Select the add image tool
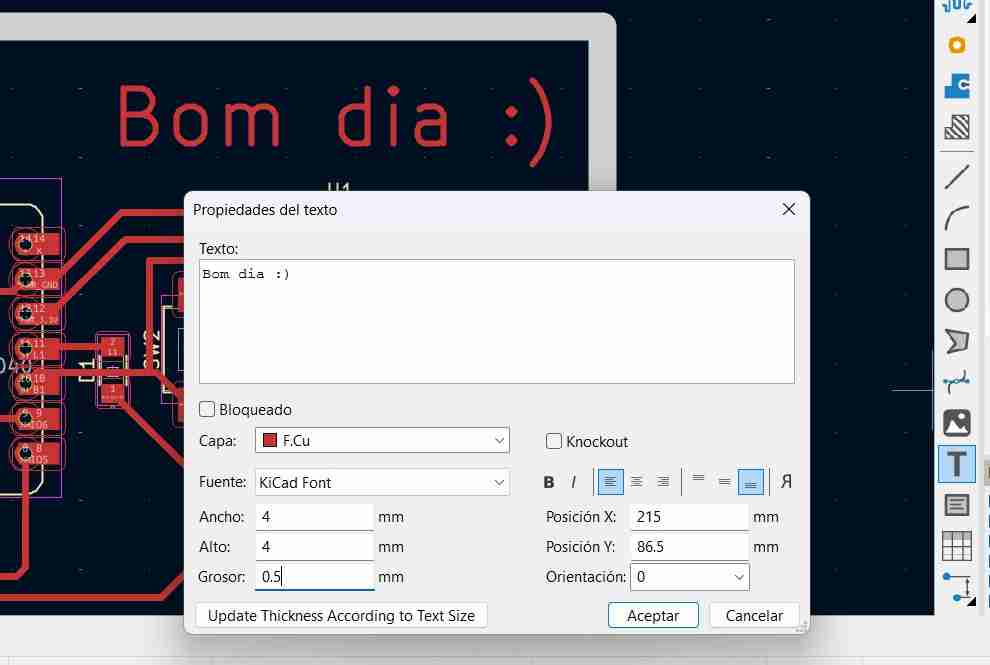Image resolution: width=990 pixels, height=665 pixels. (x=957, y=423)
